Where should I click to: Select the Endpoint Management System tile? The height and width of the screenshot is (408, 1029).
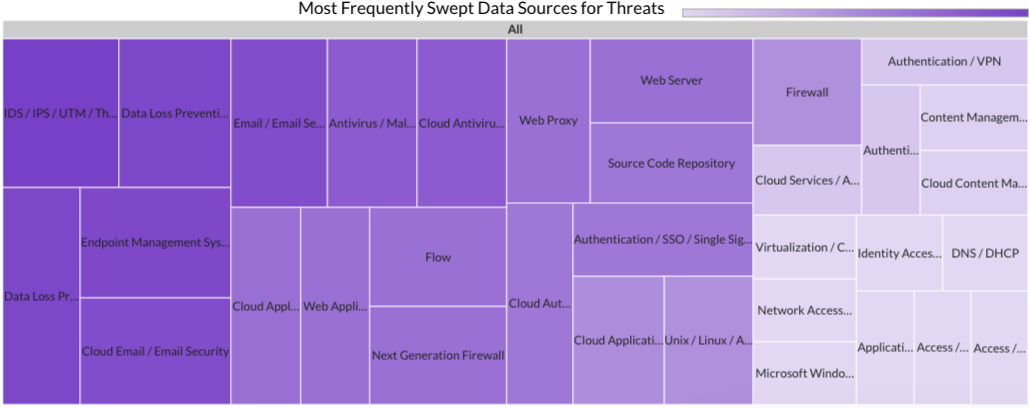tap(156, 243)
